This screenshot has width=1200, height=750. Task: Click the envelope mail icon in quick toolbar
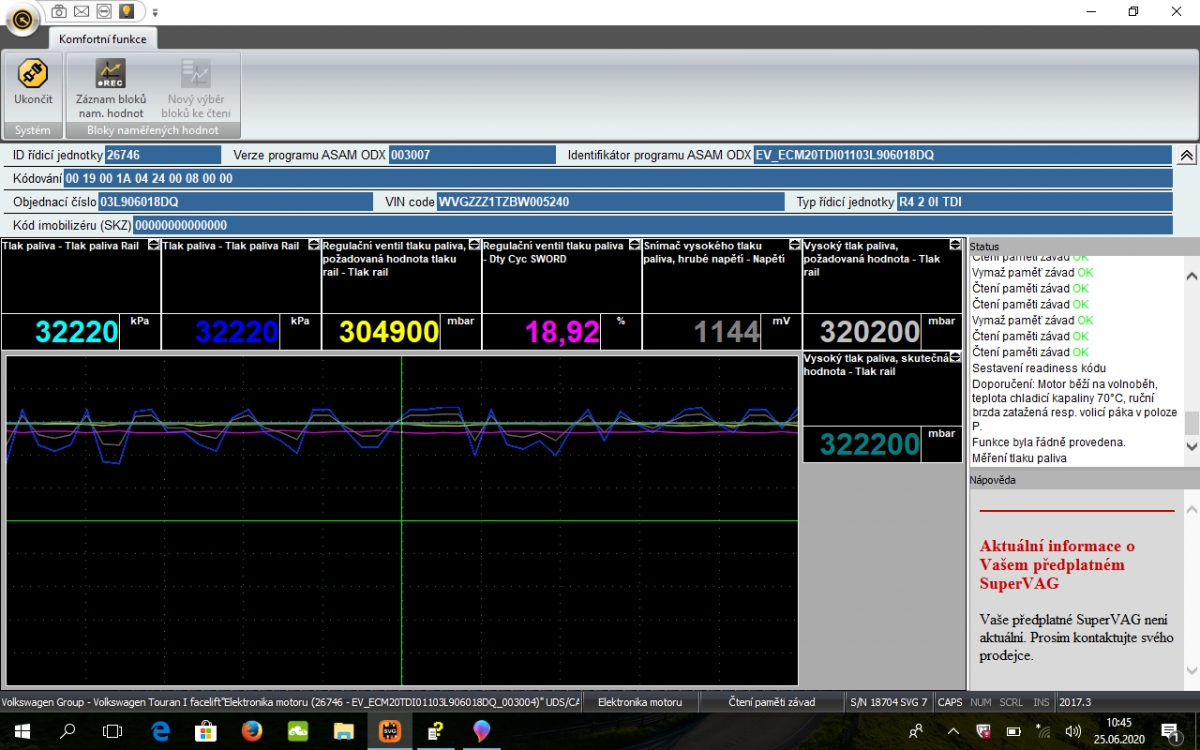pos(82,11)
